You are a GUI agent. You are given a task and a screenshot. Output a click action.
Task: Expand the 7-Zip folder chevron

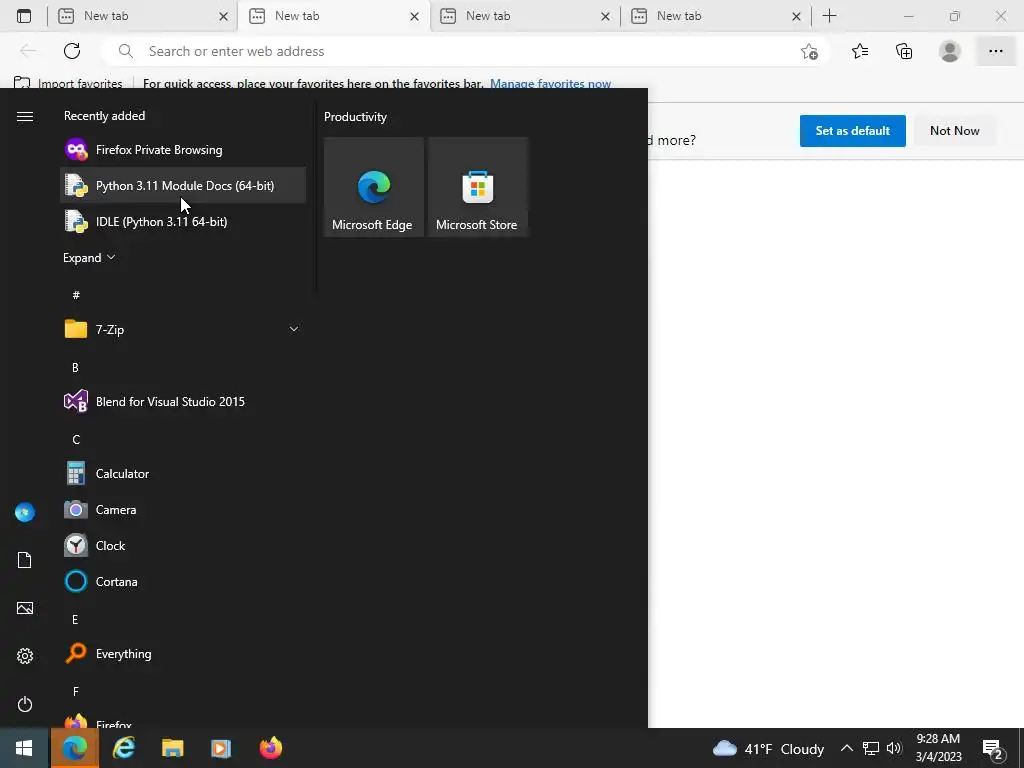293,329
